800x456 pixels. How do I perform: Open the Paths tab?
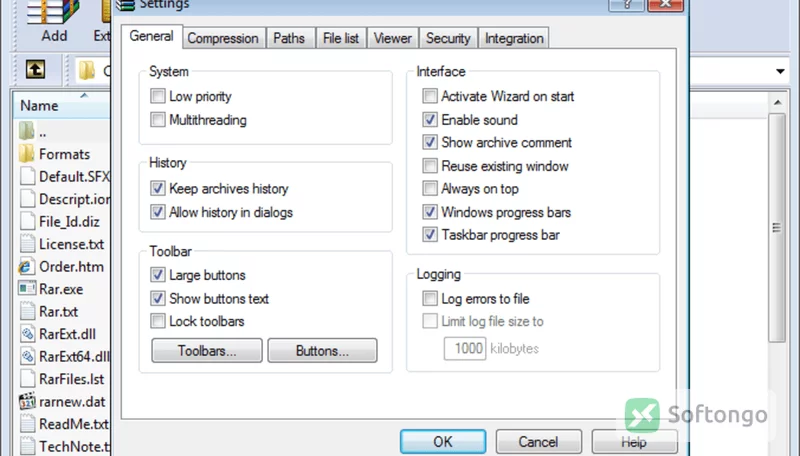point(289,38)
